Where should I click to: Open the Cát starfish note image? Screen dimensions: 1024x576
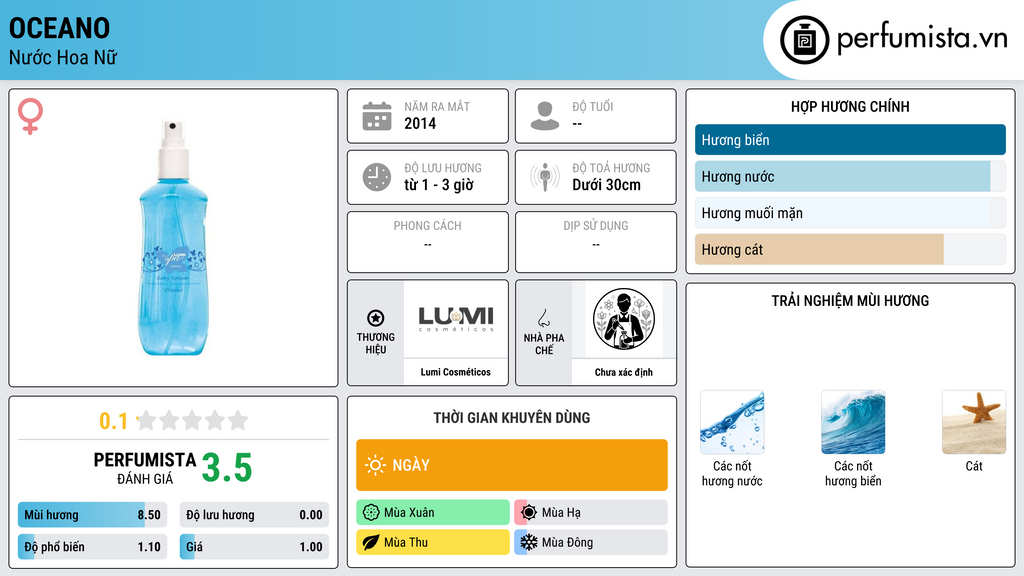974,423
